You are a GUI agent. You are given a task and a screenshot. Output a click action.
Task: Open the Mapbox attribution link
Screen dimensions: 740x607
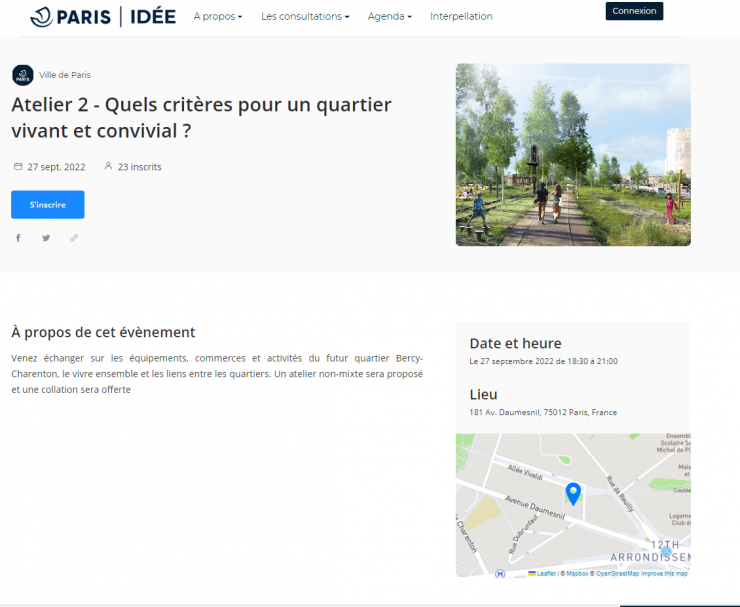click(578, 574)
